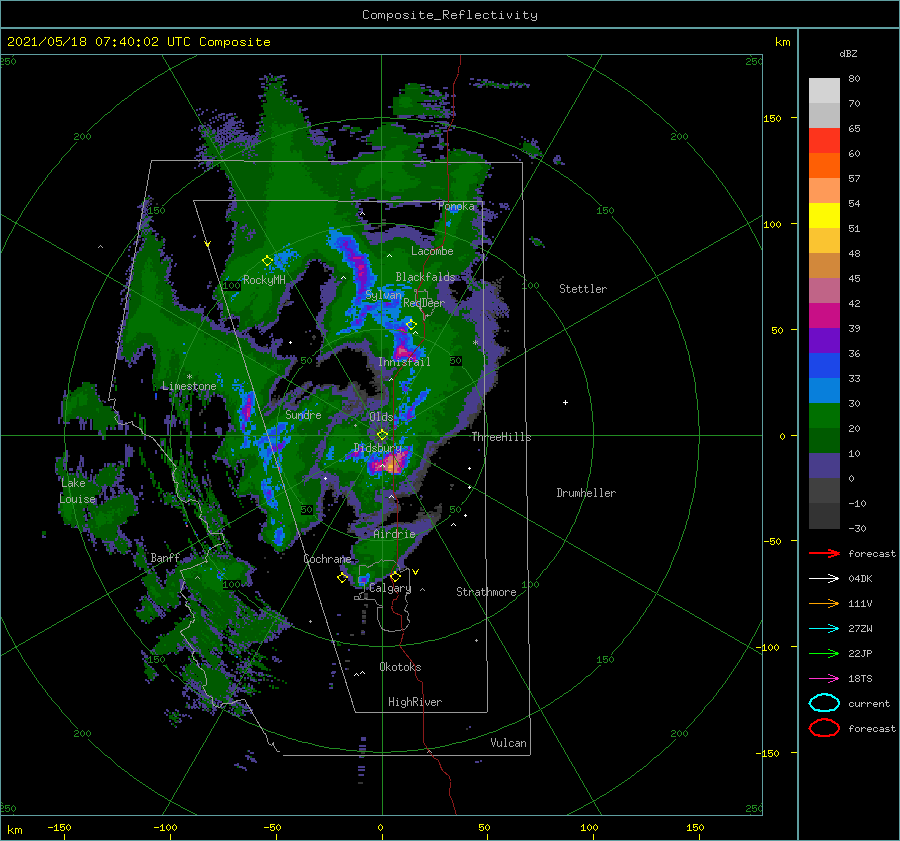Click the Okotoks town label
The width and height of the screenshot is (900, 841).
400,667
